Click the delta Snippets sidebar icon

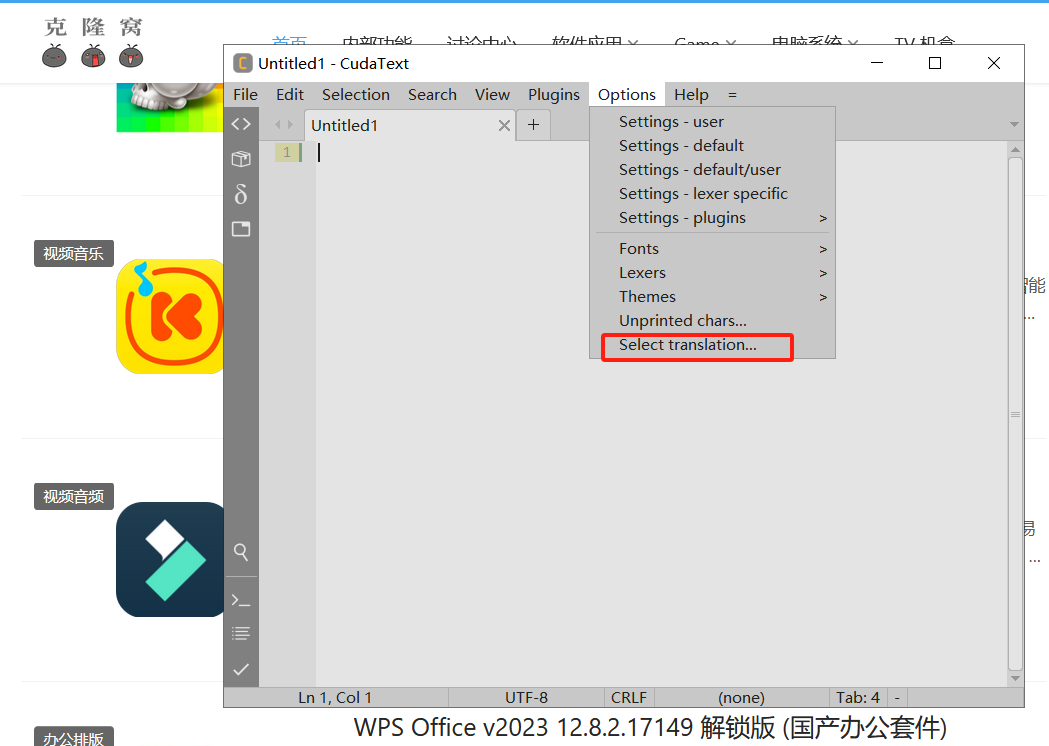coord(241,194)
